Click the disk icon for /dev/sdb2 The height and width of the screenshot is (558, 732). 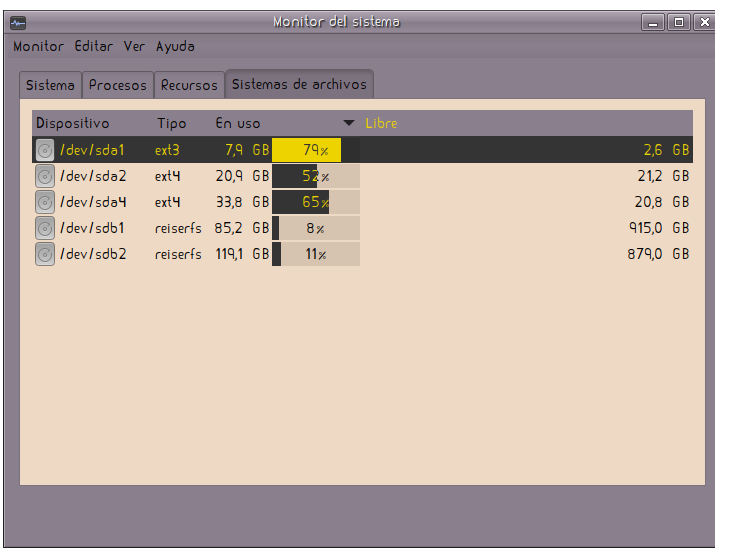[45, 254]
